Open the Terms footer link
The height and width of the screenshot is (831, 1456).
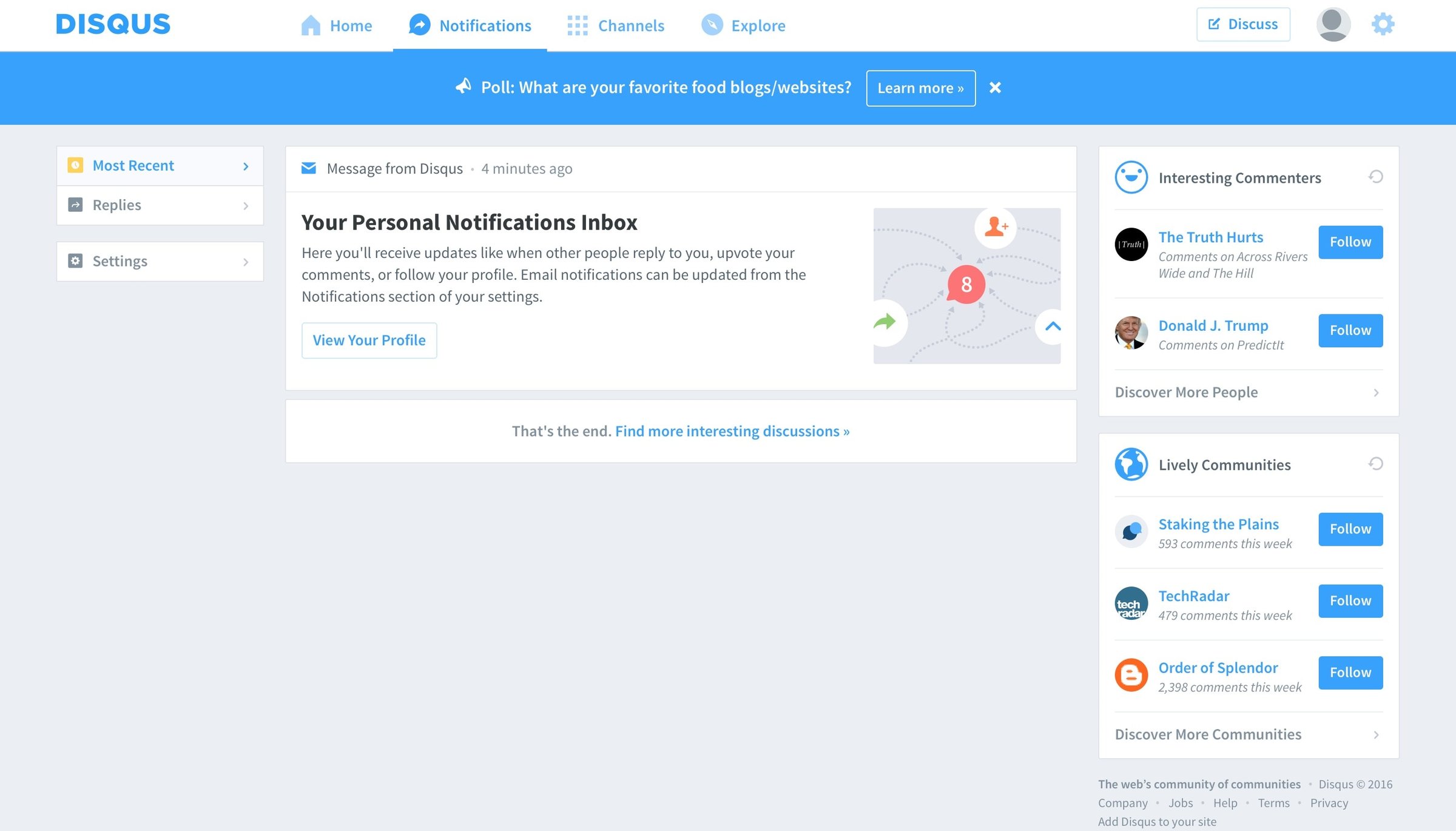click(1273, 802)
